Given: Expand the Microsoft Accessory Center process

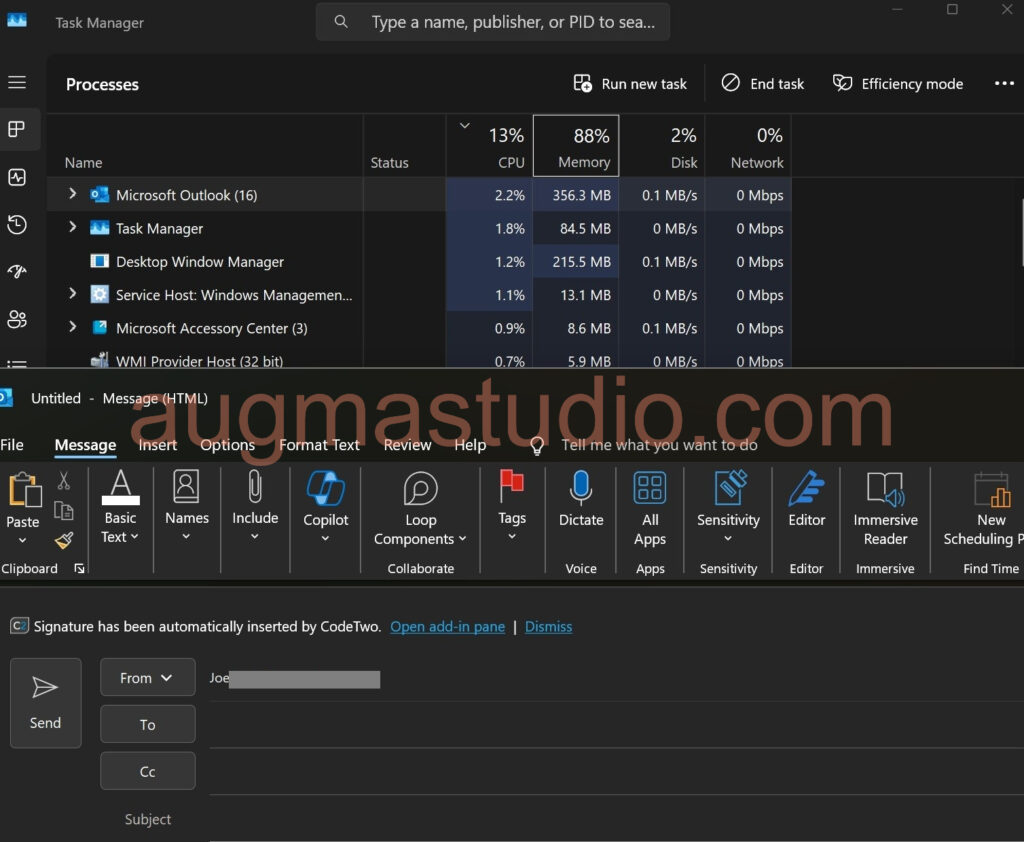Looking at the screenshot, I should click(72, 328).
